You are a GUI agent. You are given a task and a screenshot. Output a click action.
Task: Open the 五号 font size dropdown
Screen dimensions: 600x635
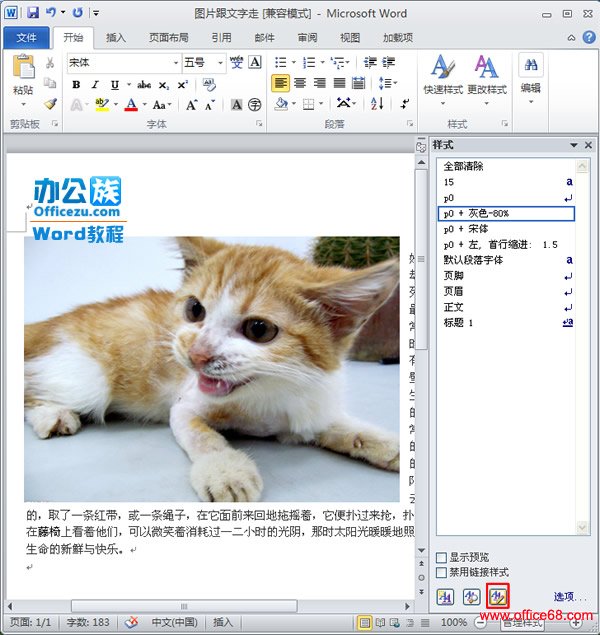(x=219, y=63)
